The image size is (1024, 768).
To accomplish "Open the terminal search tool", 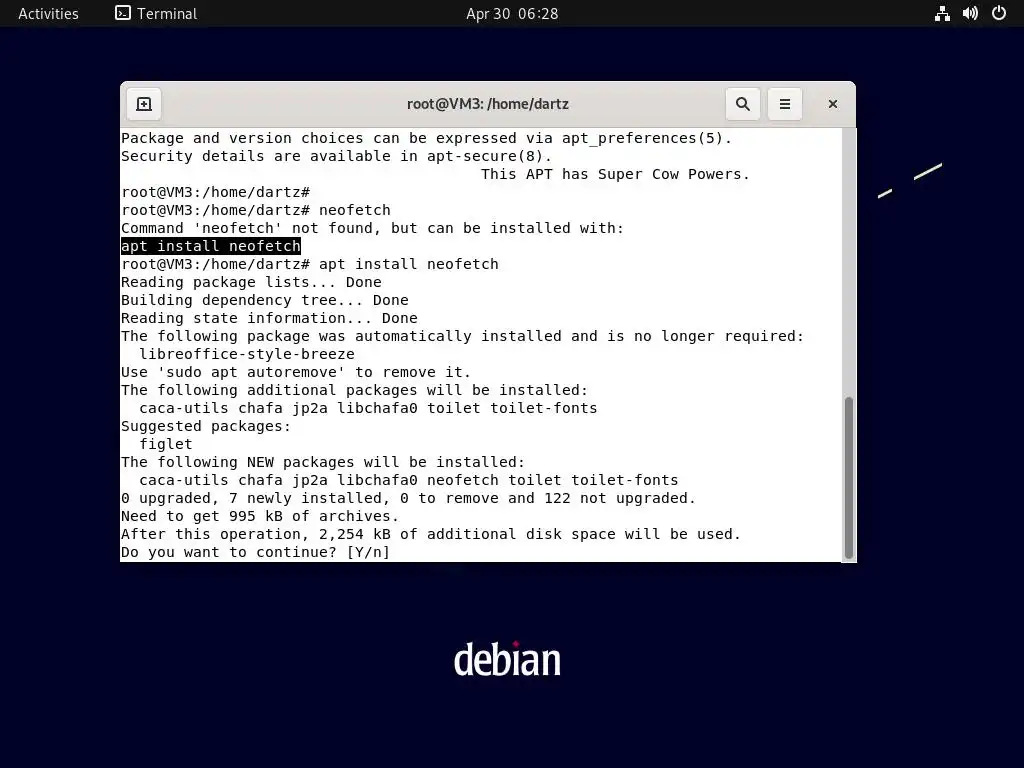I will point(743,104).
